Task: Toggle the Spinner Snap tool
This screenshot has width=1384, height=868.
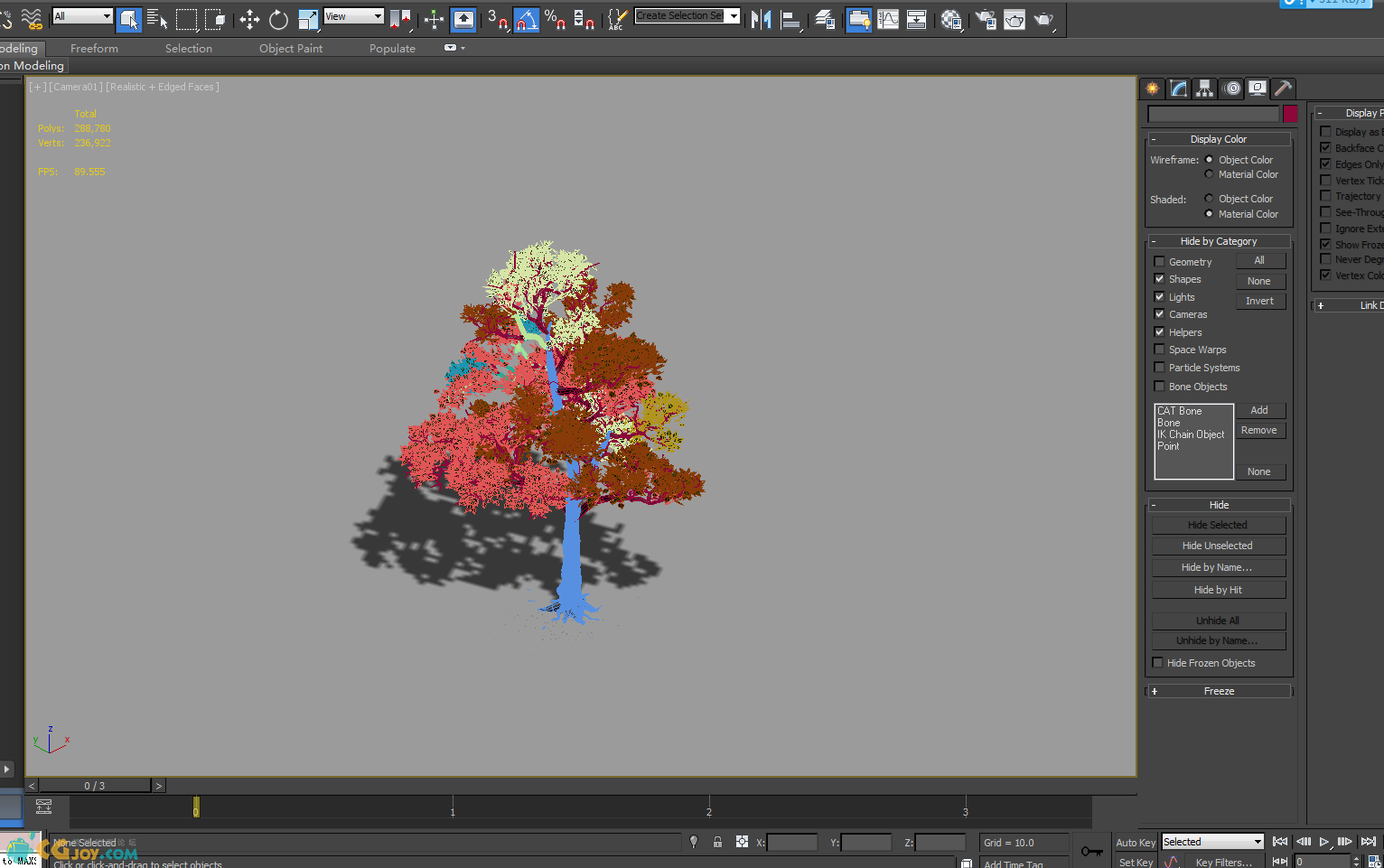Action: [x=584, y=19]
